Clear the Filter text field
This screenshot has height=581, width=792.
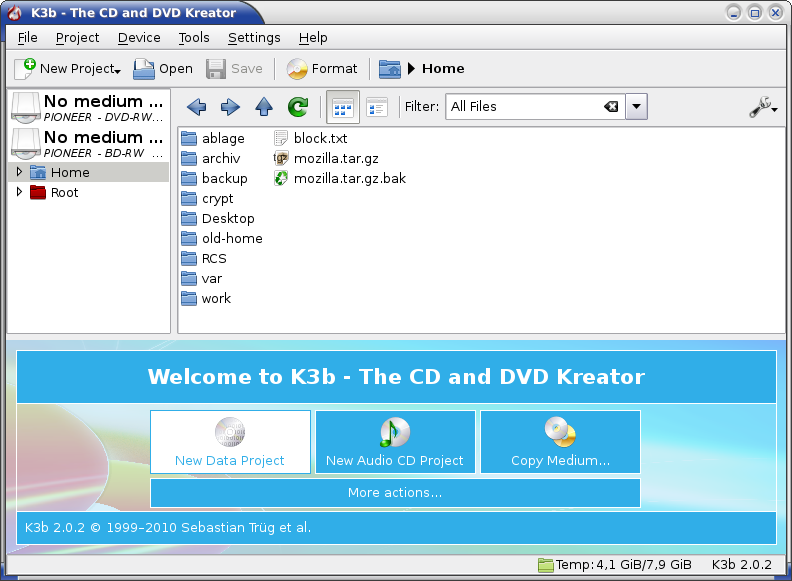point(611,107)
